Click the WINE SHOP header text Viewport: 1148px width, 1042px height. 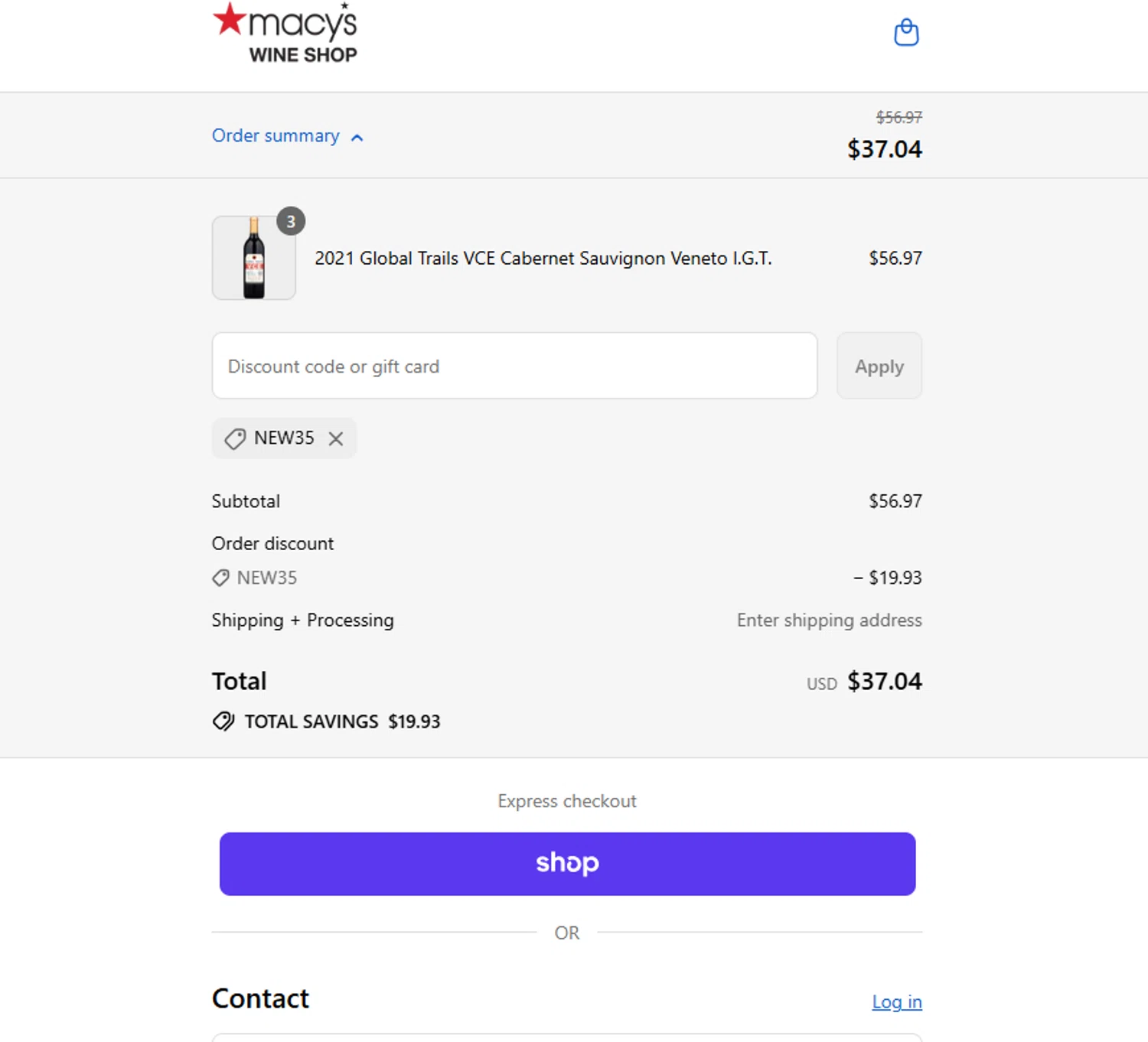click(x=303, y=55)
